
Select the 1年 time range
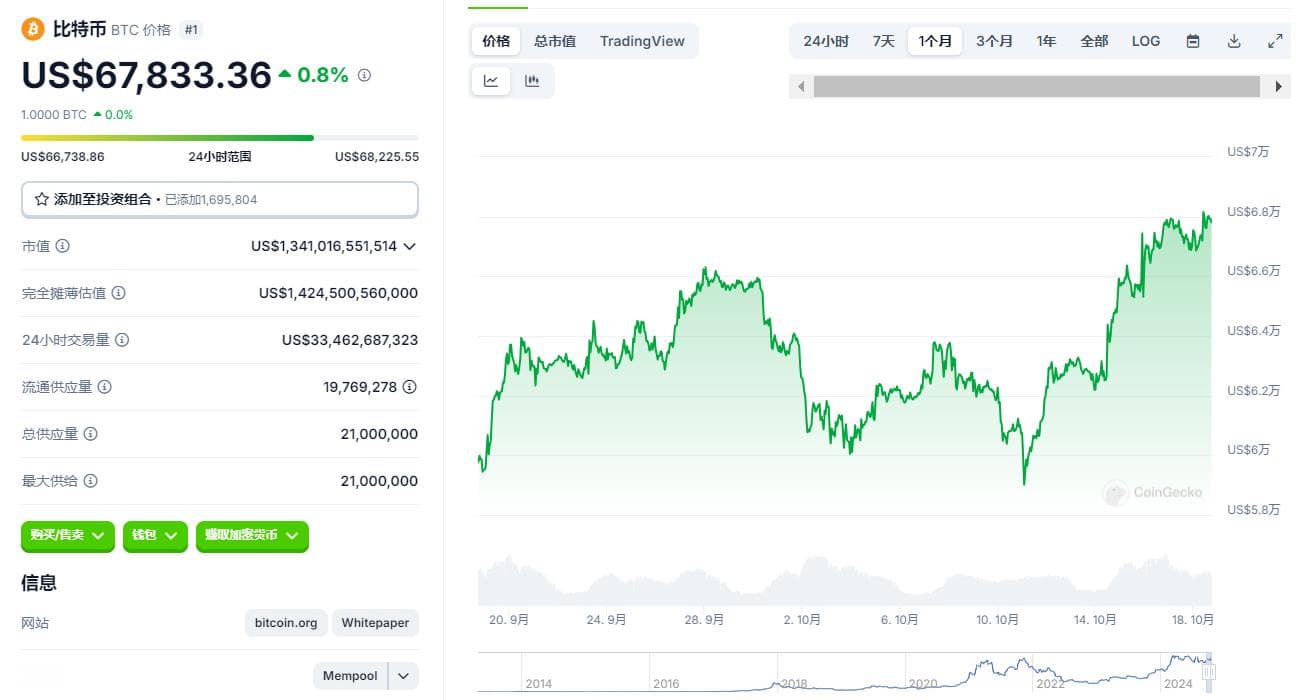[1046, 41]
